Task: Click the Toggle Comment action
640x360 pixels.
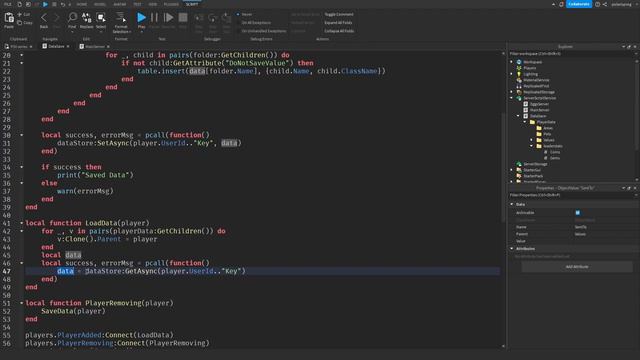Action: coord(339,14)
